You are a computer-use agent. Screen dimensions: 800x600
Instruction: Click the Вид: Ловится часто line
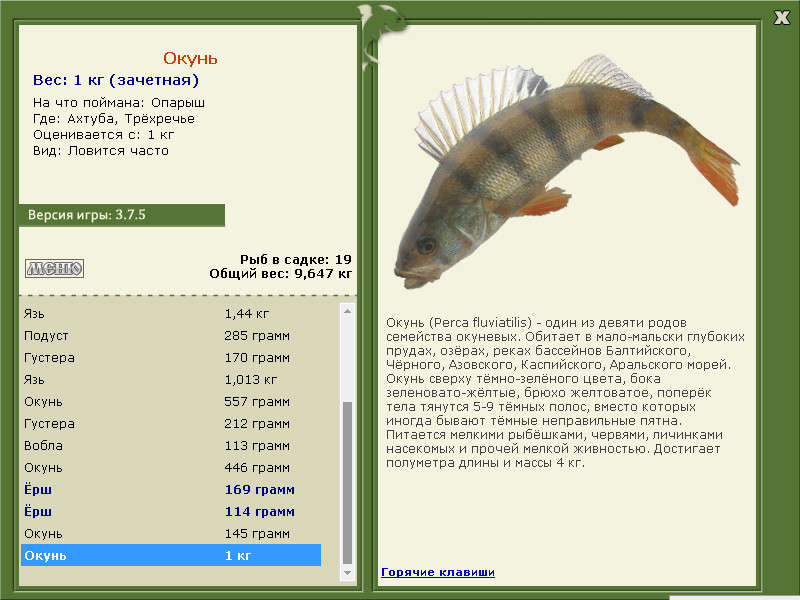pos(101,151)
